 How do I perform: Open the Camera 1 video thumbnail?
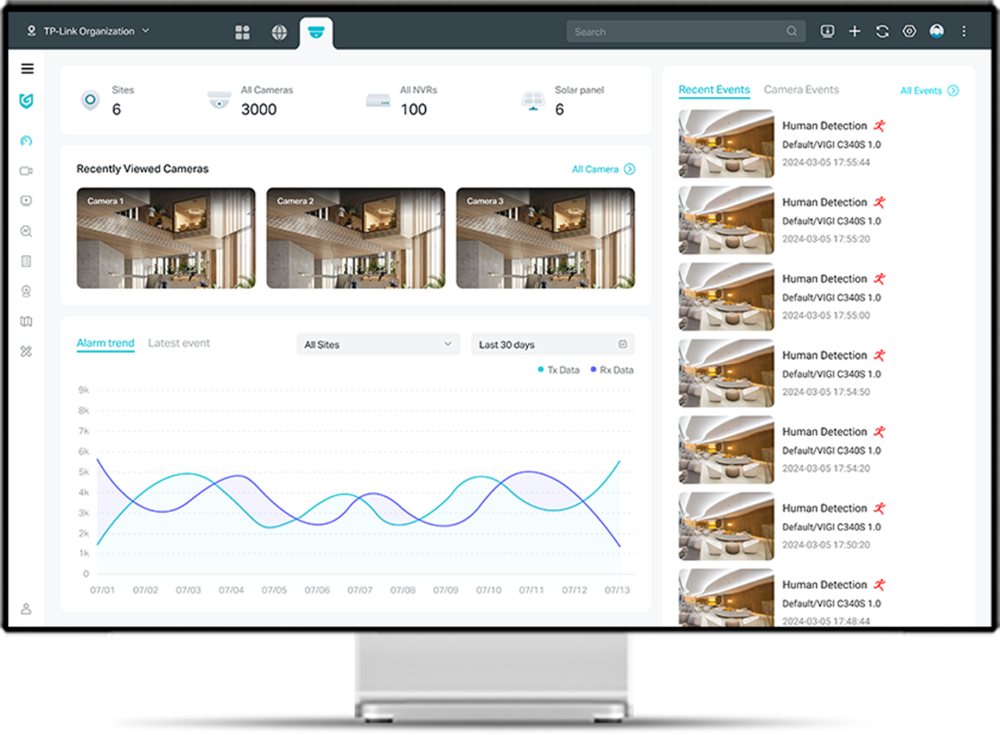pos(165,237)
